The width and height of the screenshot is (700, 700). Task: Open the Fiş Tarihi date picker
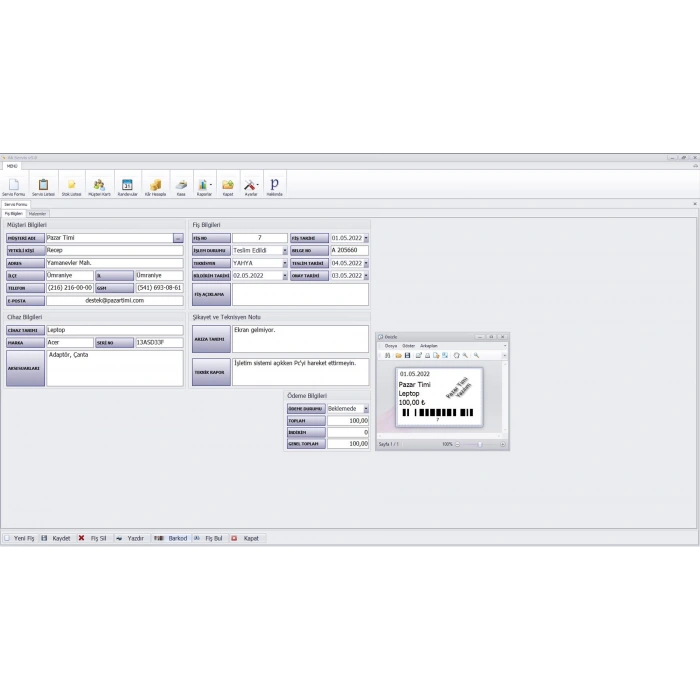366,239
